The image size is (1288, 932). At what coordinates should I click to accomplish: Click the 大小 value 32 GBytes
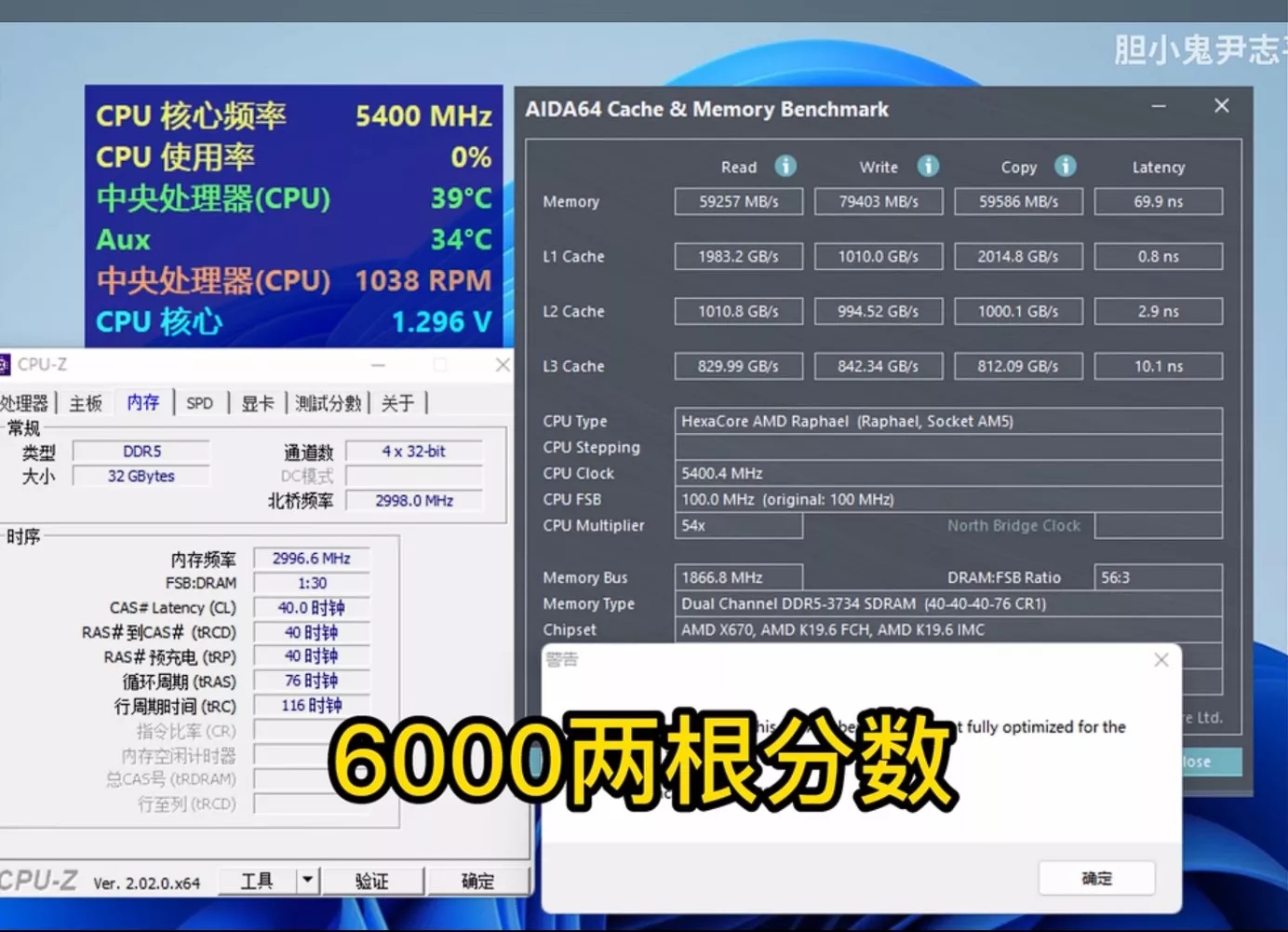141,476
